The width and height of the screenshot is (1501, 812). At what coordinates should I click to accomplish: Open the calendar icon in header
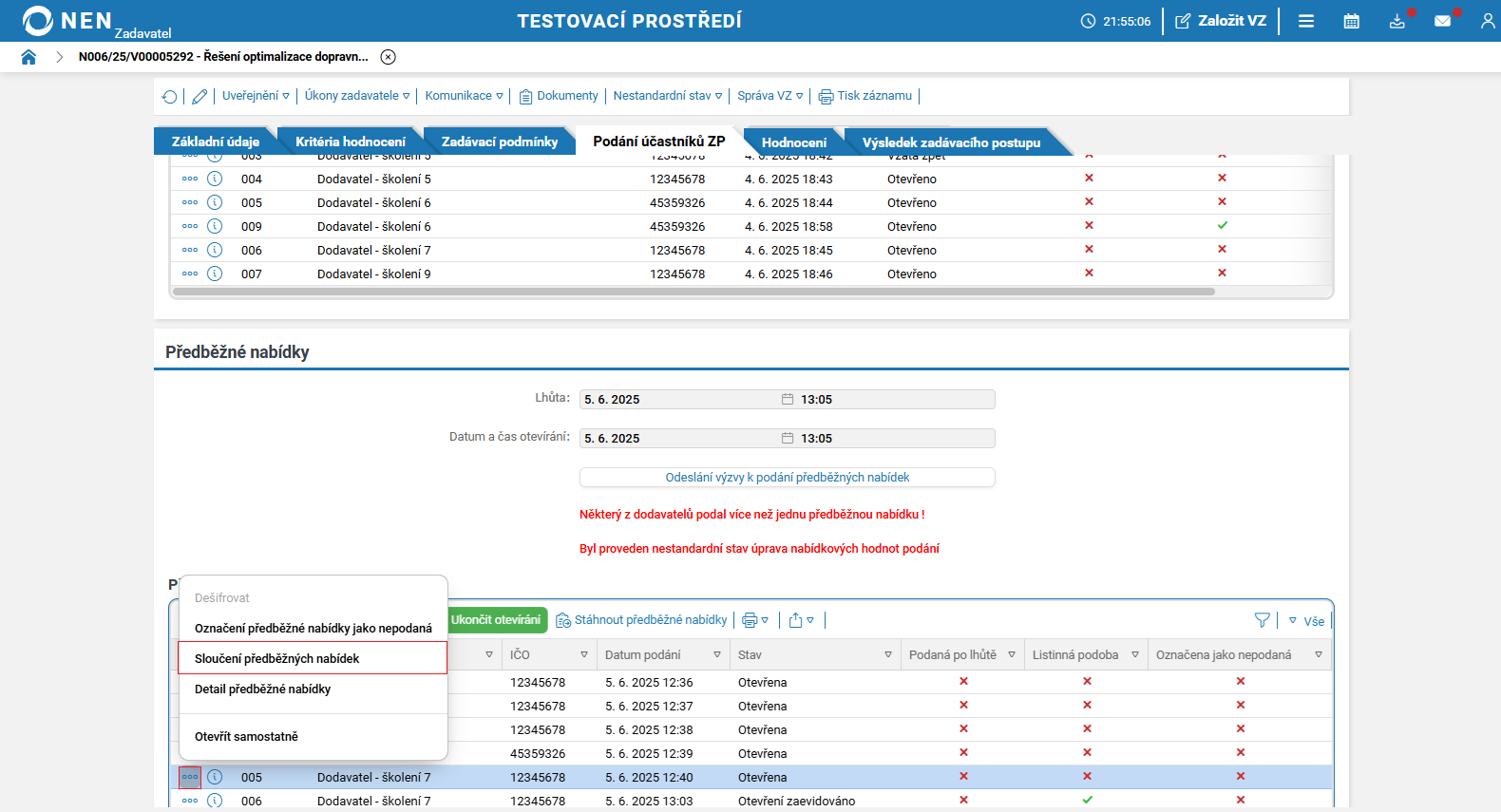tap(1351, 21)
